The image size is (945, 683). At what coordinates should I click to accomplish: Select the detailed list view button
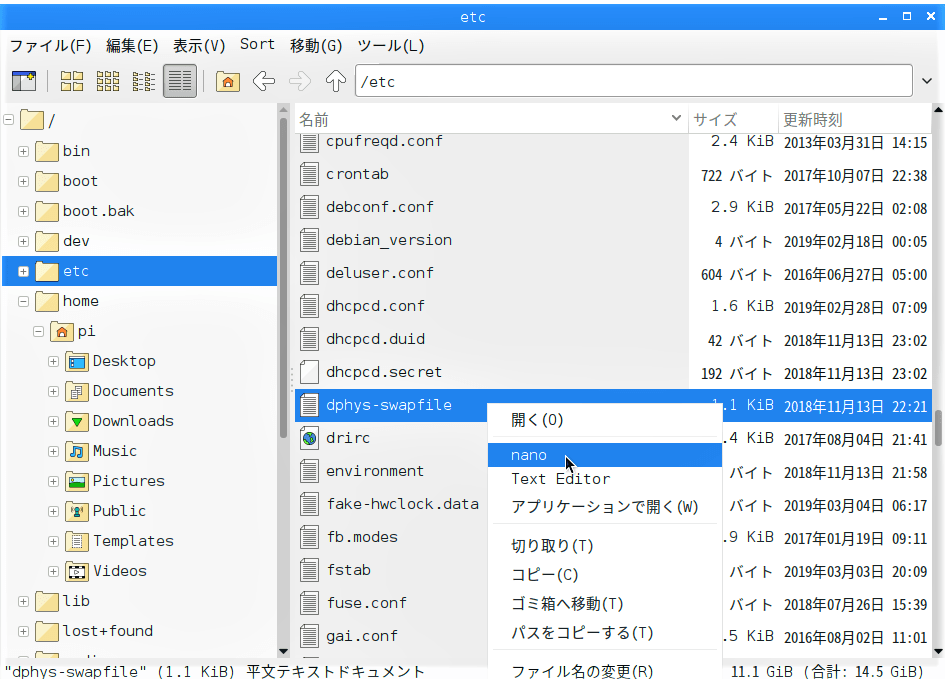[x=180, y=81]
